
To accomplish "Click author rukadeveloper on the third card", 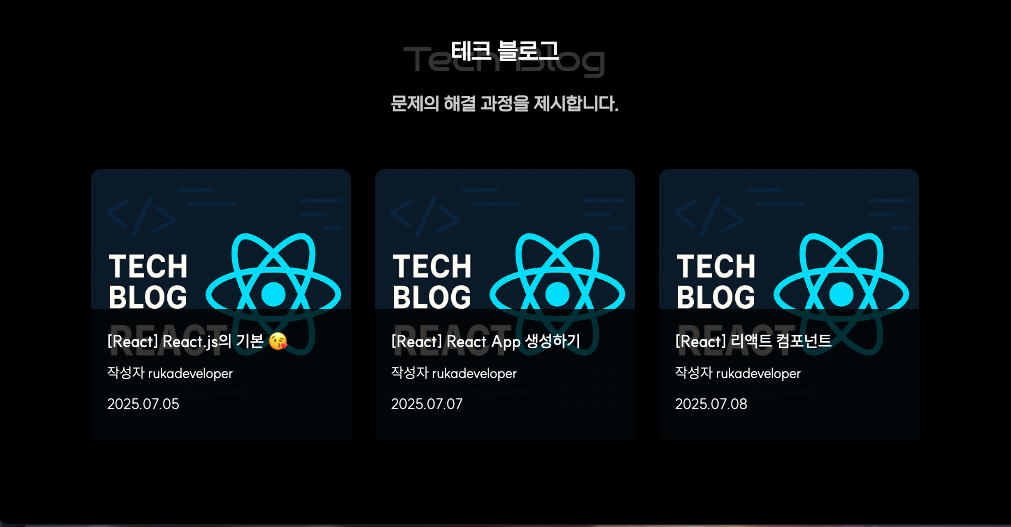I will tap(758, 373).
